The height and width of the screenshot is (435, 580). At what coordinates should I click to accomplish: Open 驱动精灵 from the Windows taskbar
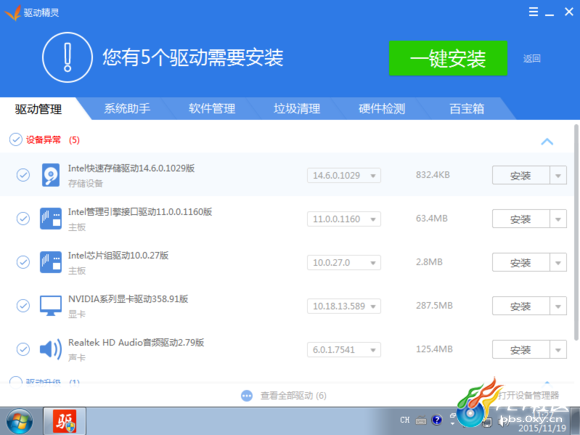click(x=65, y=421)
